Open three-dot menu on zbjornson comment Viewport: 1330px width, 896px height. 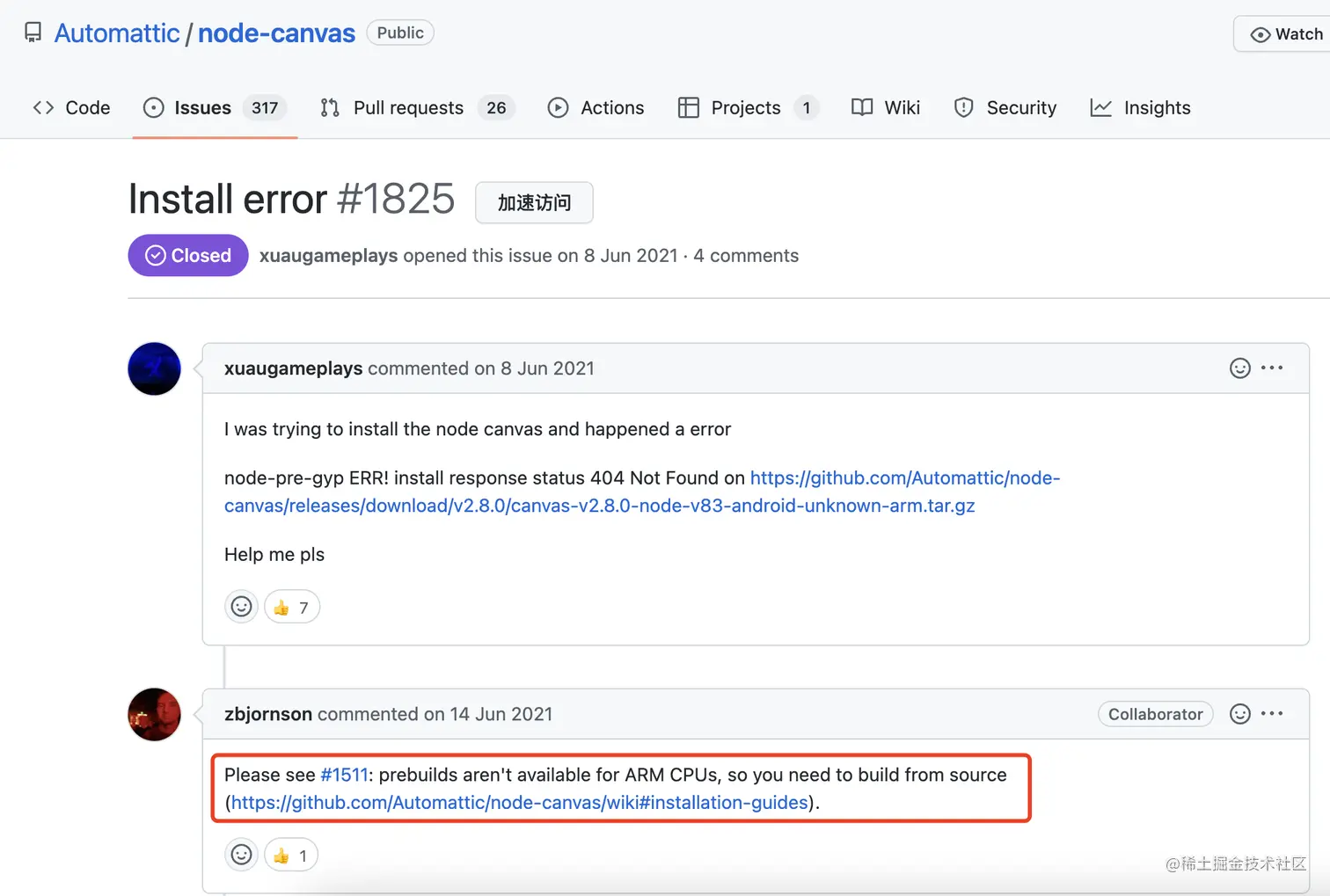[x=1272, y=714]
